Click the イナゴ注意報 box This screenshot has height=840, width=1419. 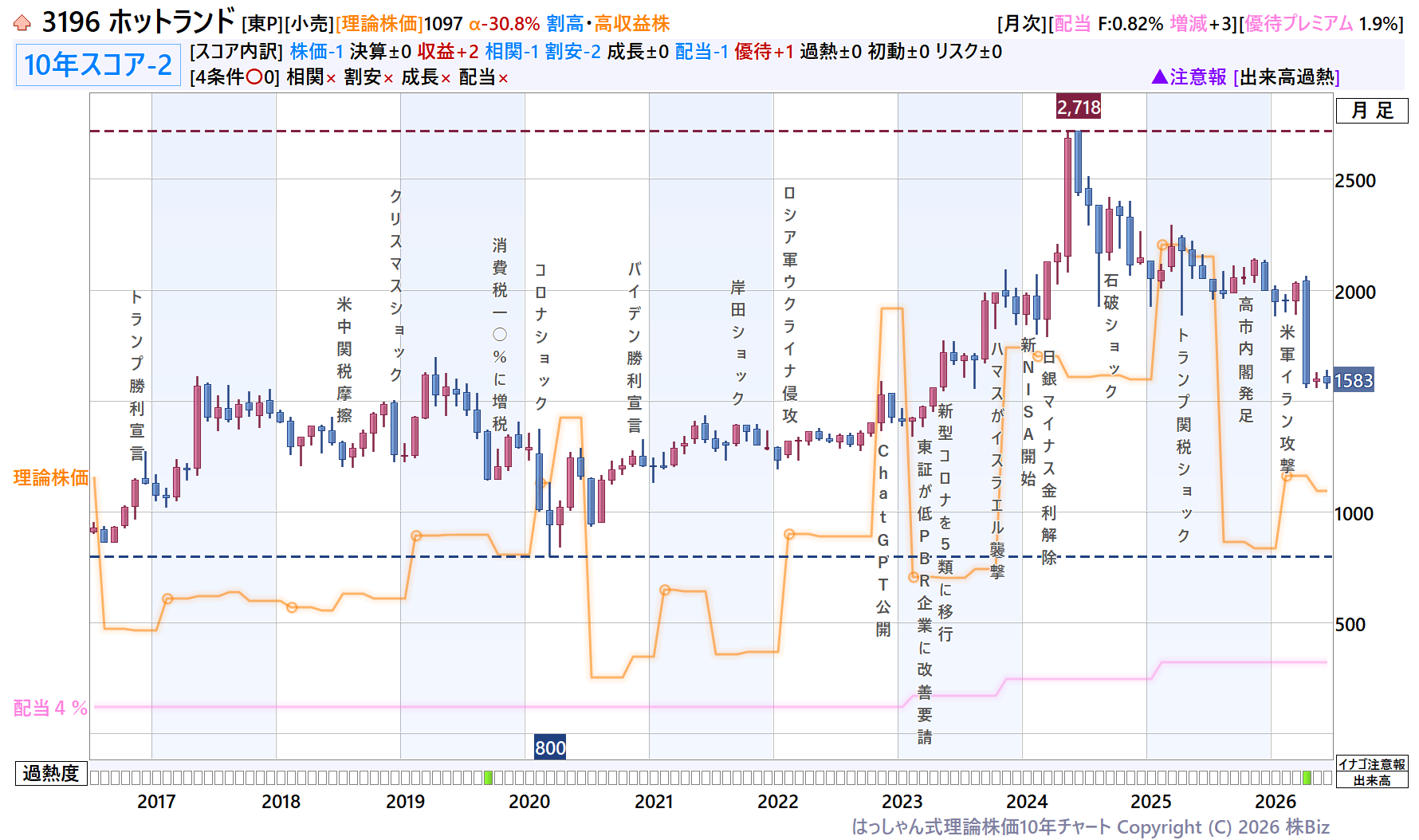pos(1372,764)
